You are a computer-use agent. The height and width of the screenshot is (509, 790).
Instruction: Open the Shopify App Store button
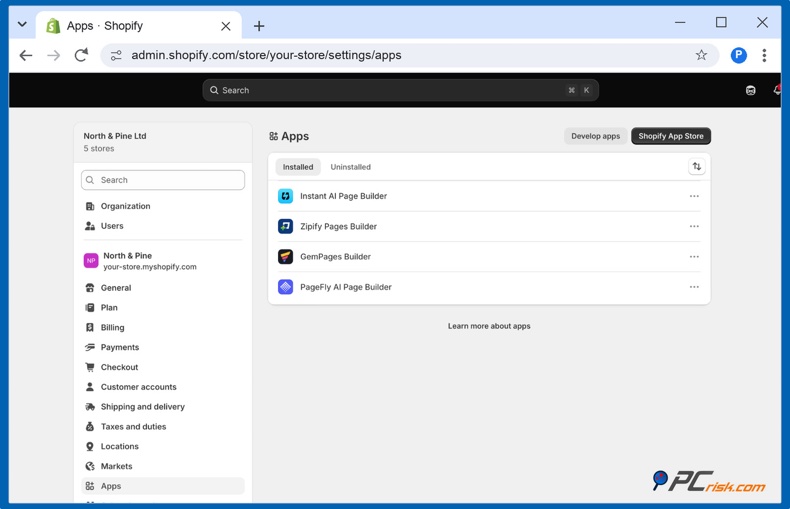671,136
